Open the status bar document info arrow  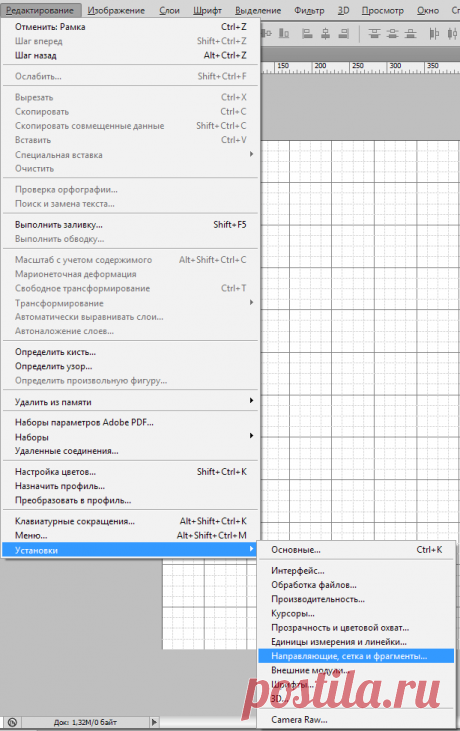pos(154,722)
